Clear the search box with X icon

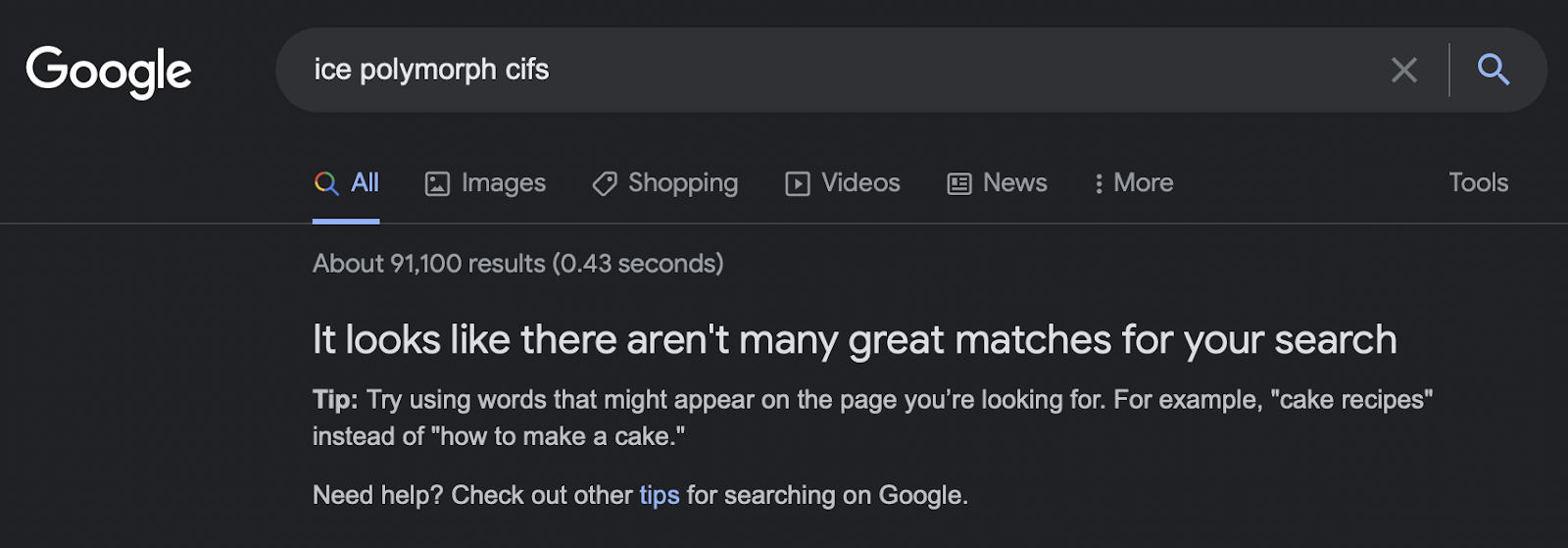click(1404, 70)
